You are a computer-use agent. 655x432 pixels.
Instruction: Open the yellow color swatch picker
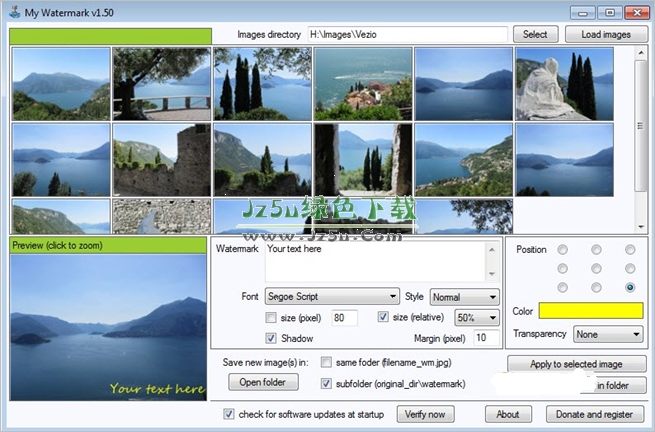[x=591, y=311]
